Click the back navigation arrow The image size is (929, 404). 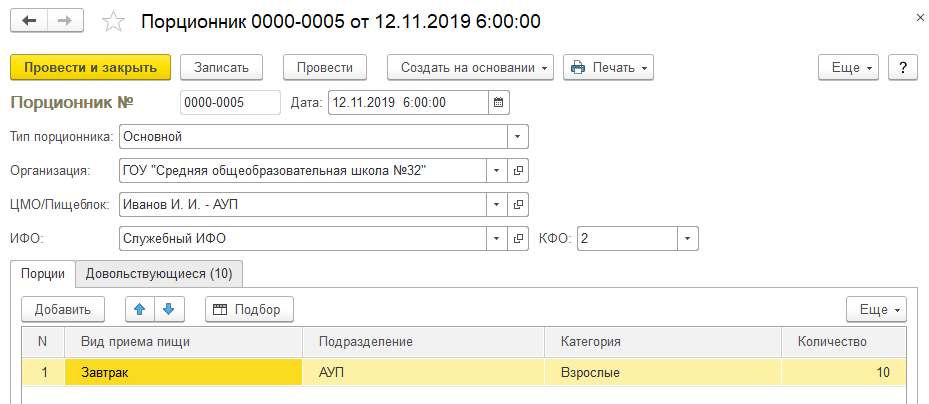coord(29,21)
